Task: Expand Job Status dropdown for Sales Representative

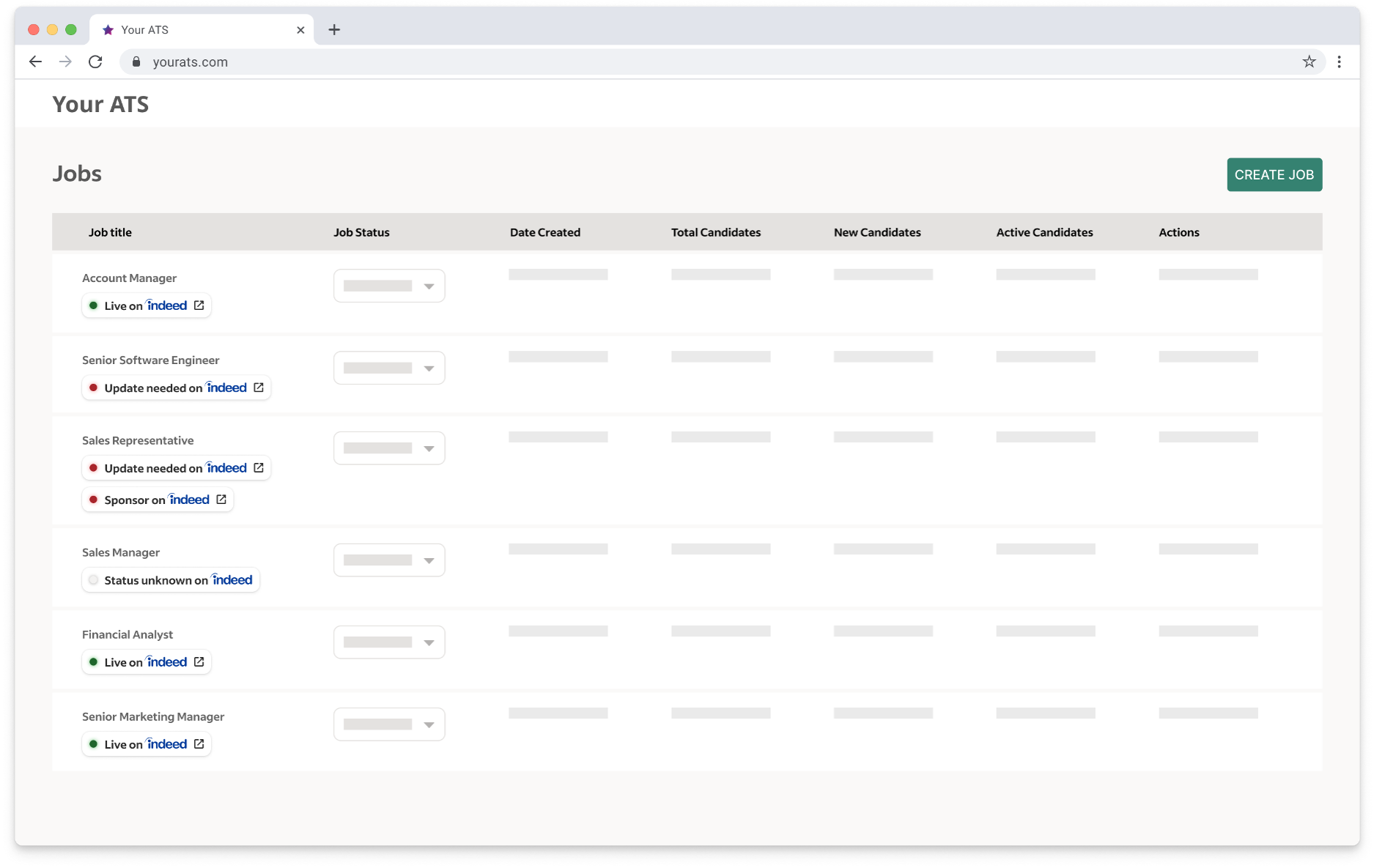Action: [x=389, y=448]
